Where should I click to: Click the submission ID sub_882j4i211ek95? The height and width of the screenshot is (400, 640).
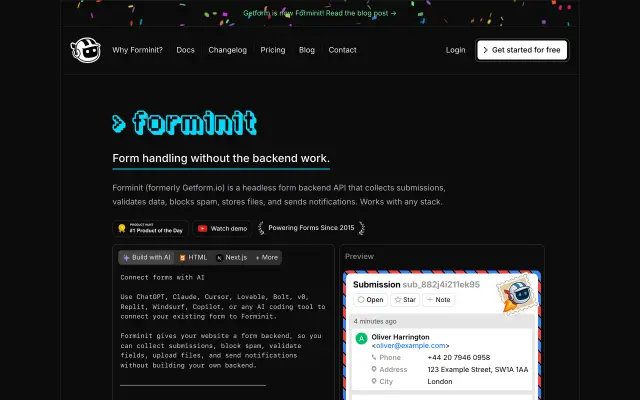tap(441, 284)
